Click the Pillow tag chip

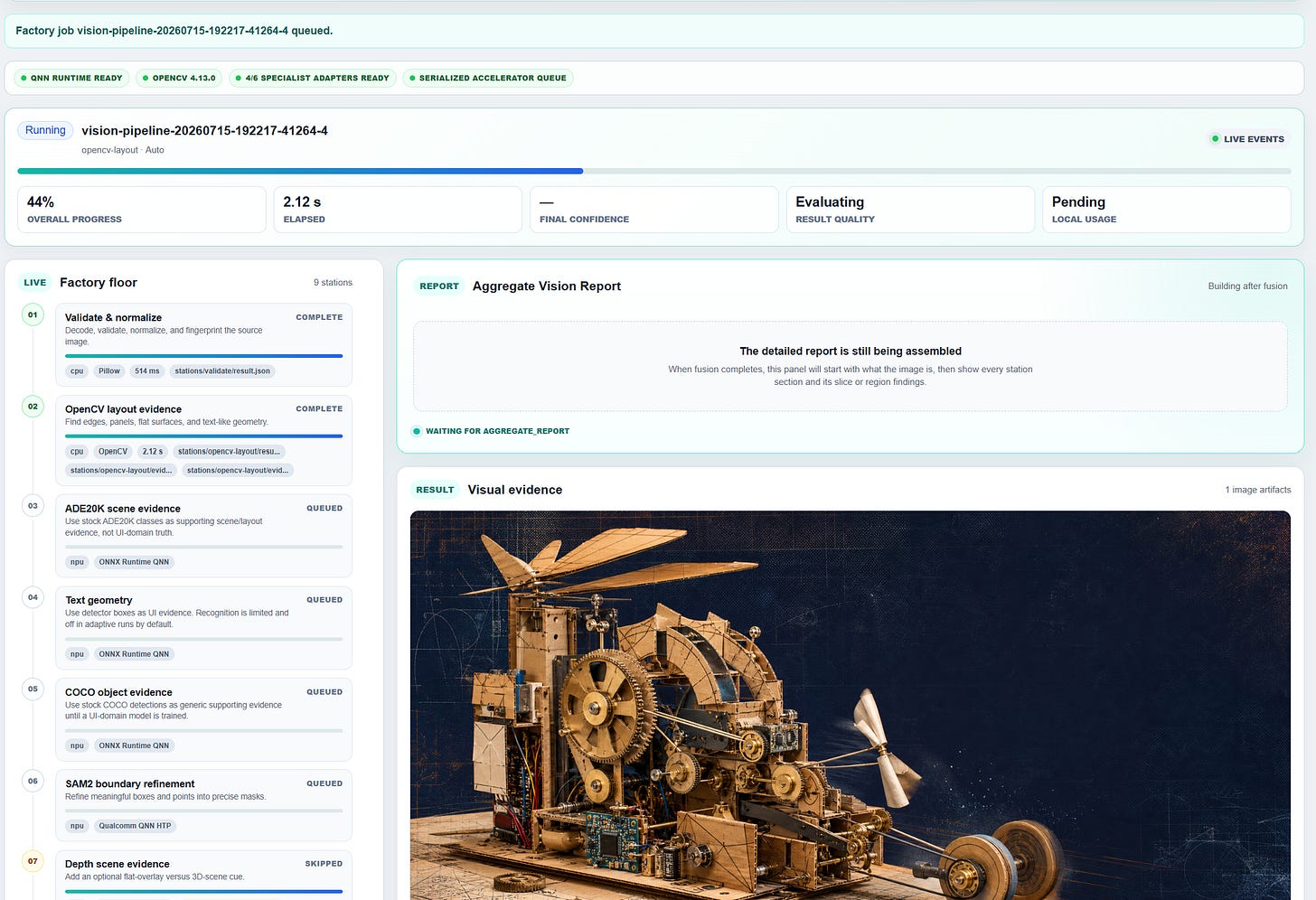click(x=109, y=371)
